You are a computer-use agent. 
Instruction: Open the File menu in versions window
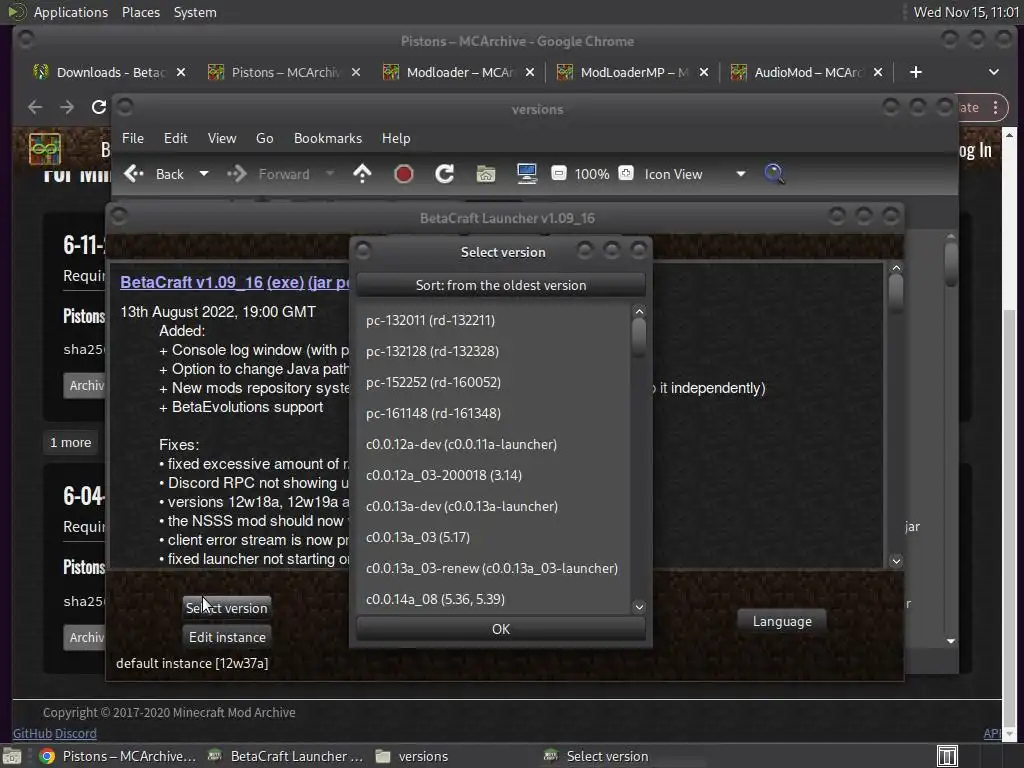tap(133, 138)
